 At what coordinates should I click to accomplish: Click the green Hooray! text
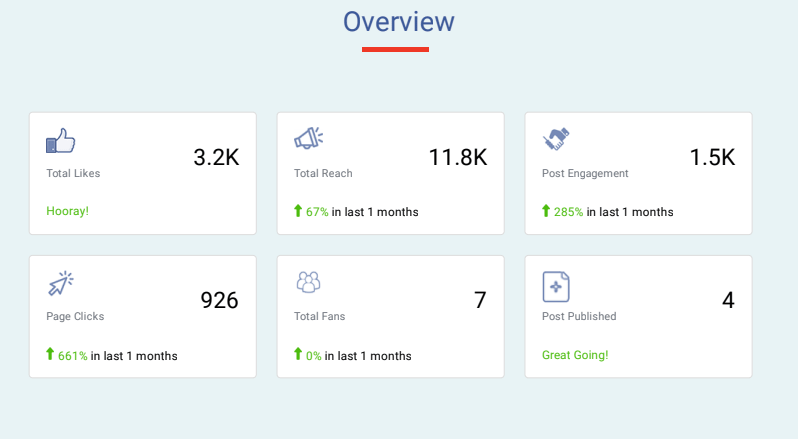point(68,211)
